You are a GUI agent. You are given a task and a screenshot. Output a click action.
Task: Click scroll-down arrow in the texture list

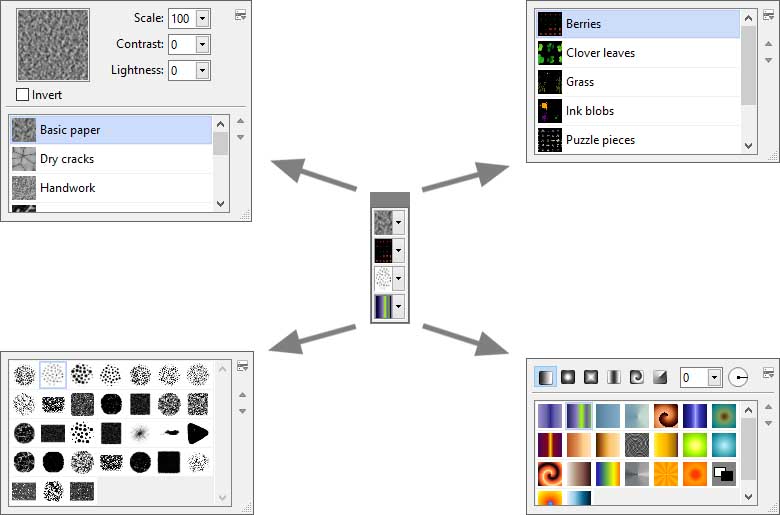221,204
